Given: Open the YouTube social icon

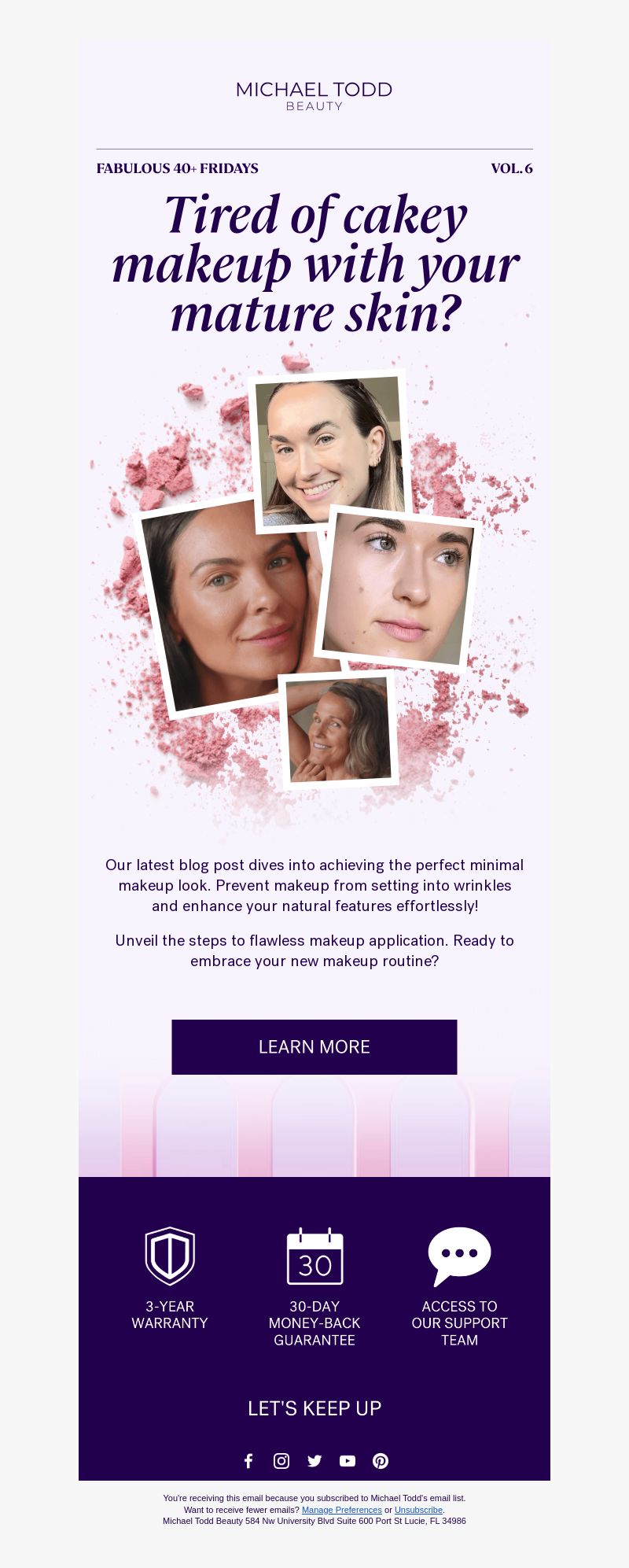Looking at the screenshot, I should tap(348, 1461).
